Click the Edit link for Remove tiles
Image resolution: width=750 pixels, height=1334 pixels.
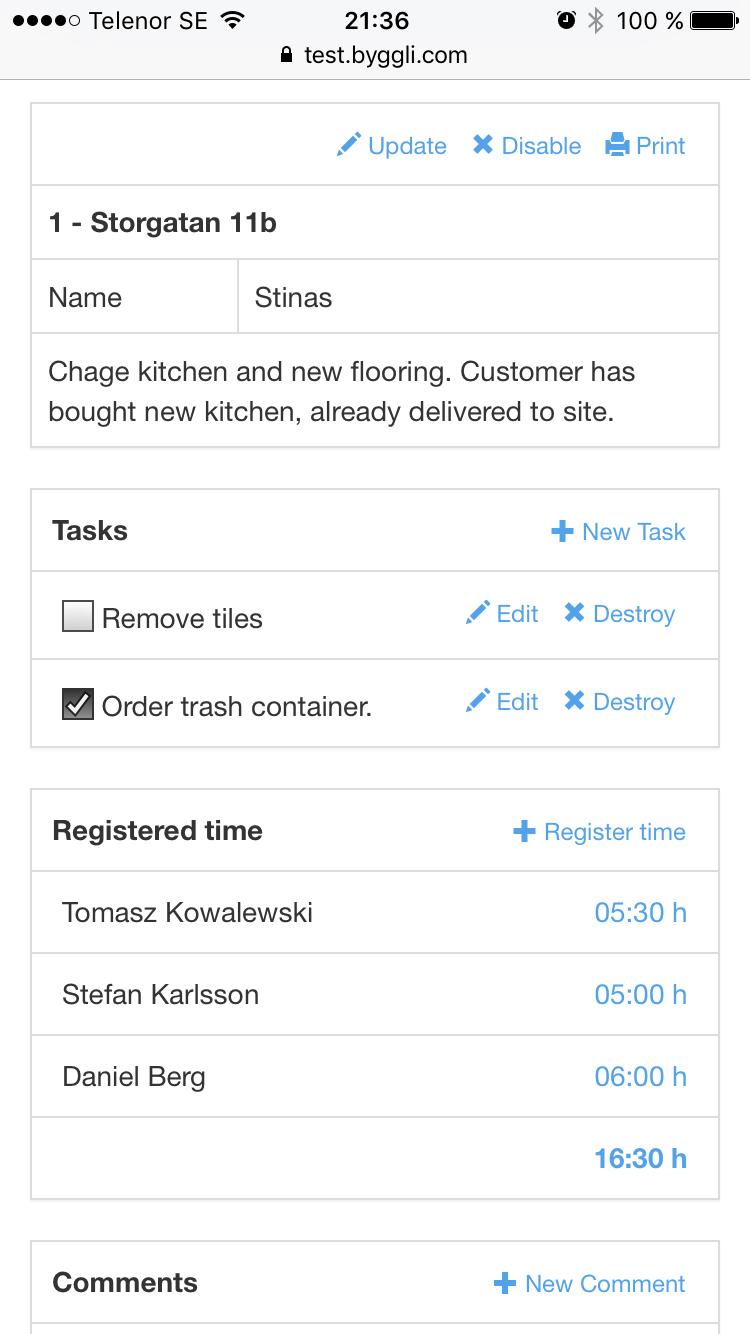click(517, 614)
